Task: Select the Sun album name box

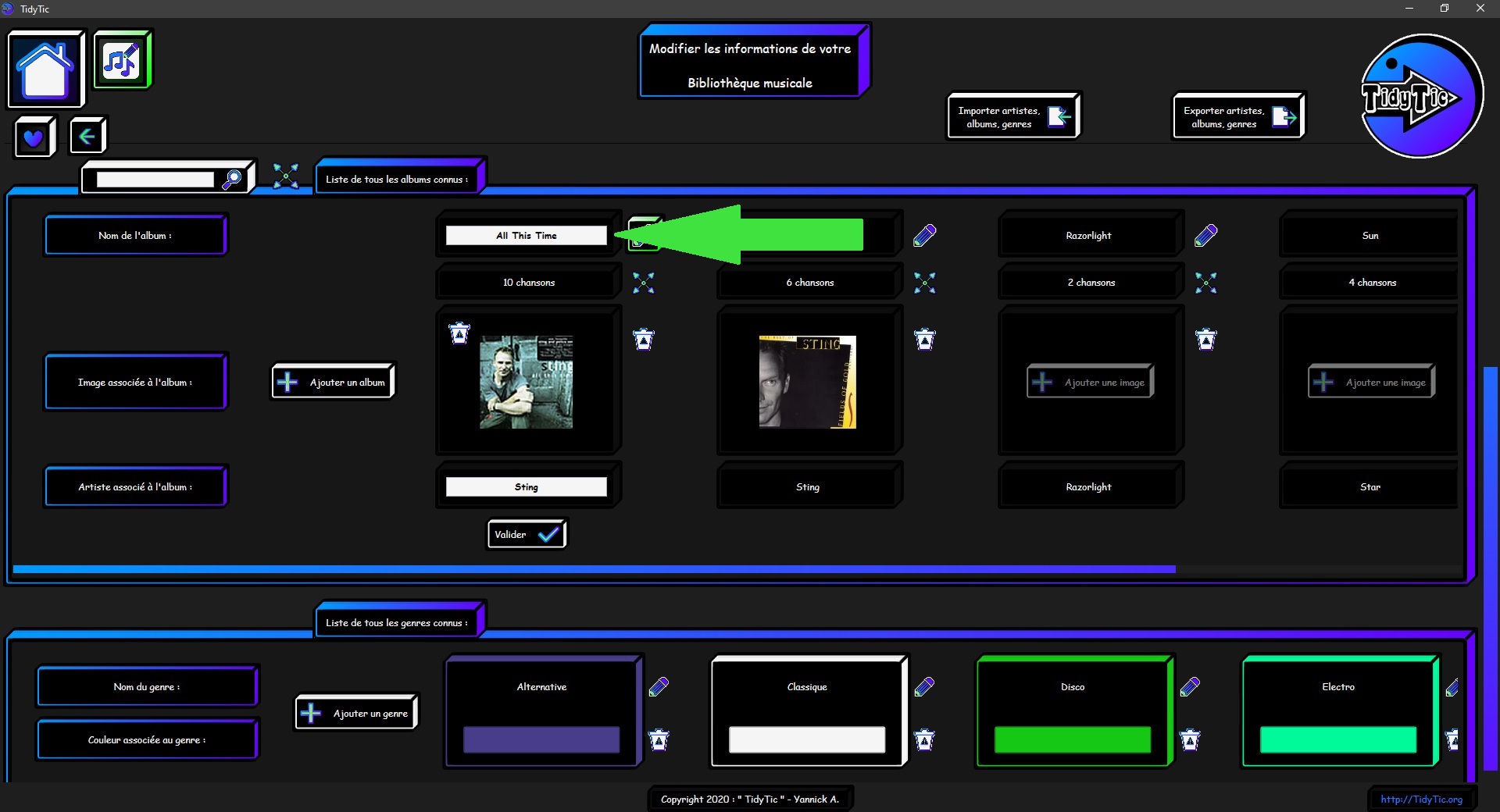Action: (x=1370, y=235)
